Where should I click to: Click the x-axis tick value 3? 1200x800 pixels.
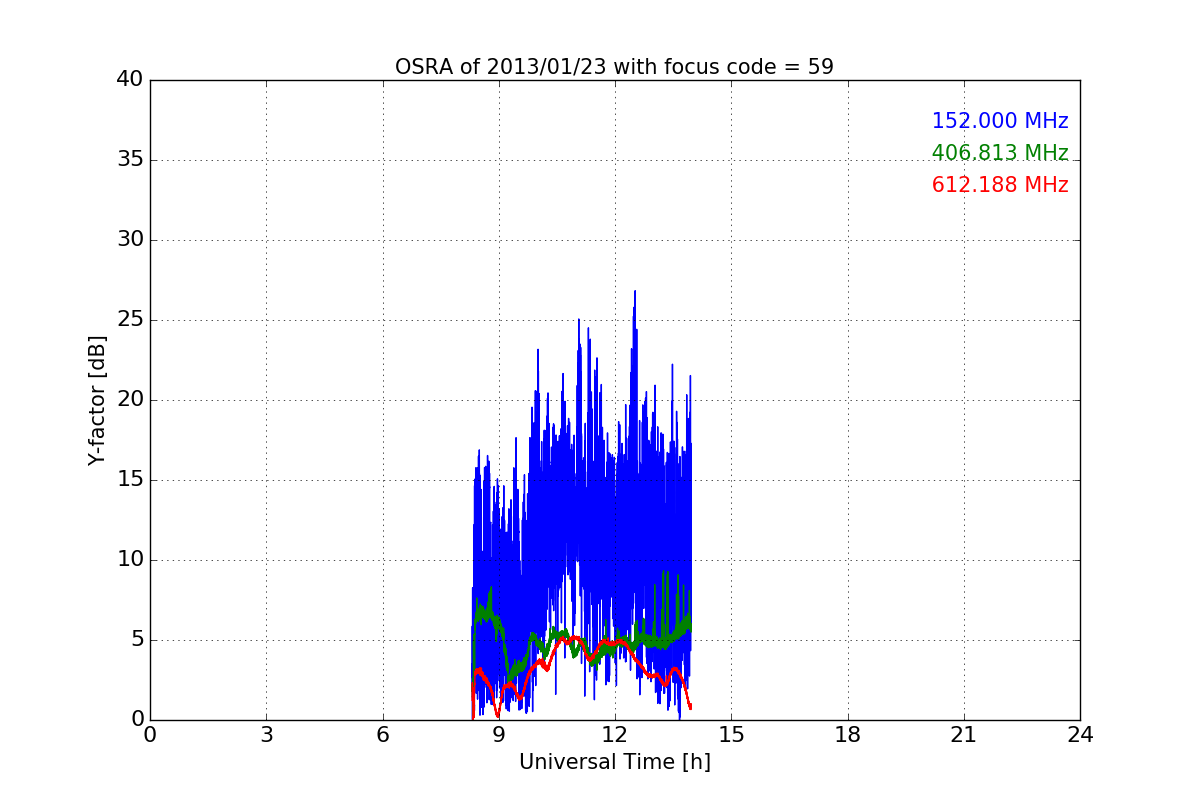(x=266, y=735)
